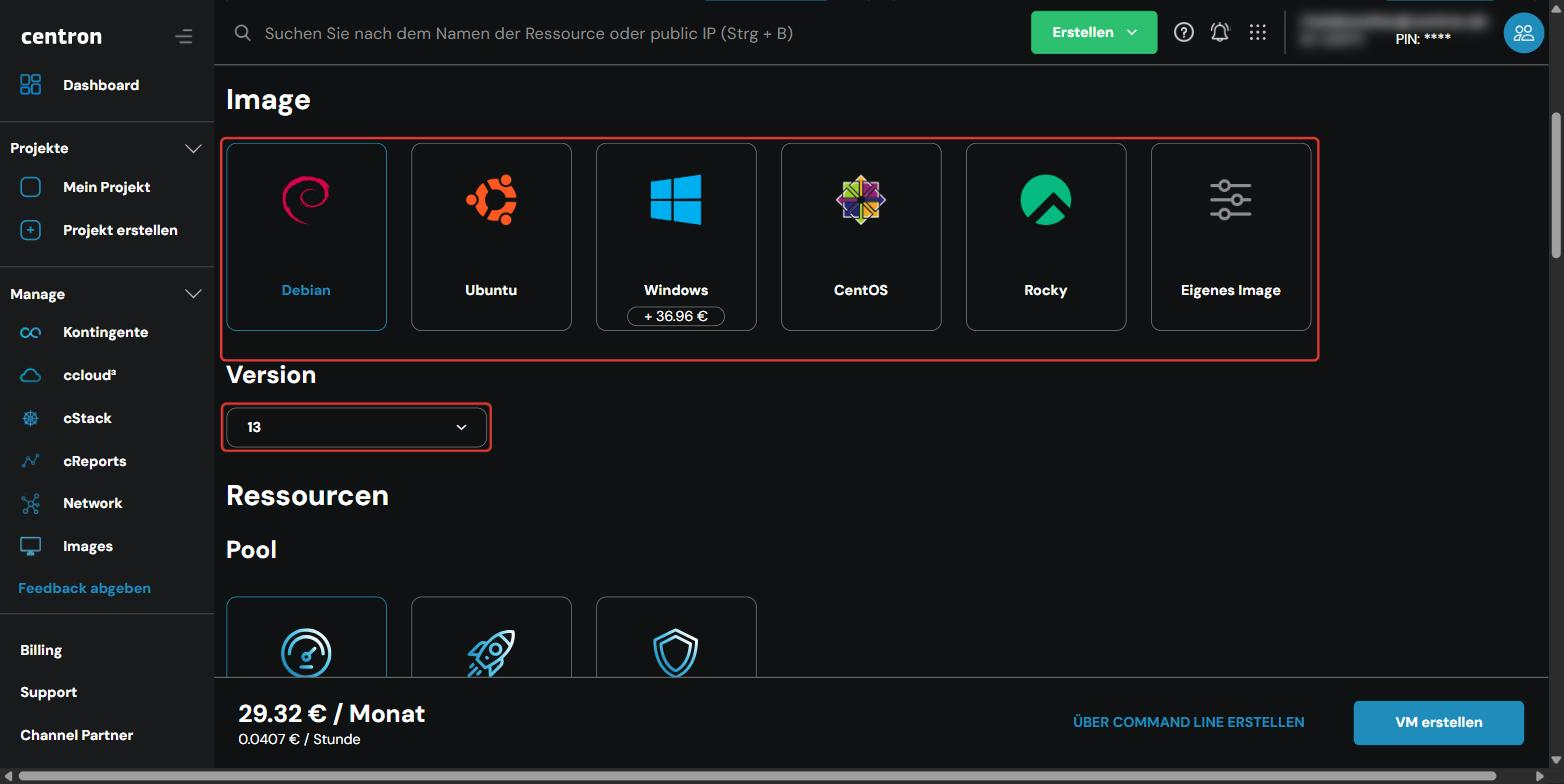The image size is (1564, 784).
Task: Open ccloud³ in sidebar
Action: [89, 375]
